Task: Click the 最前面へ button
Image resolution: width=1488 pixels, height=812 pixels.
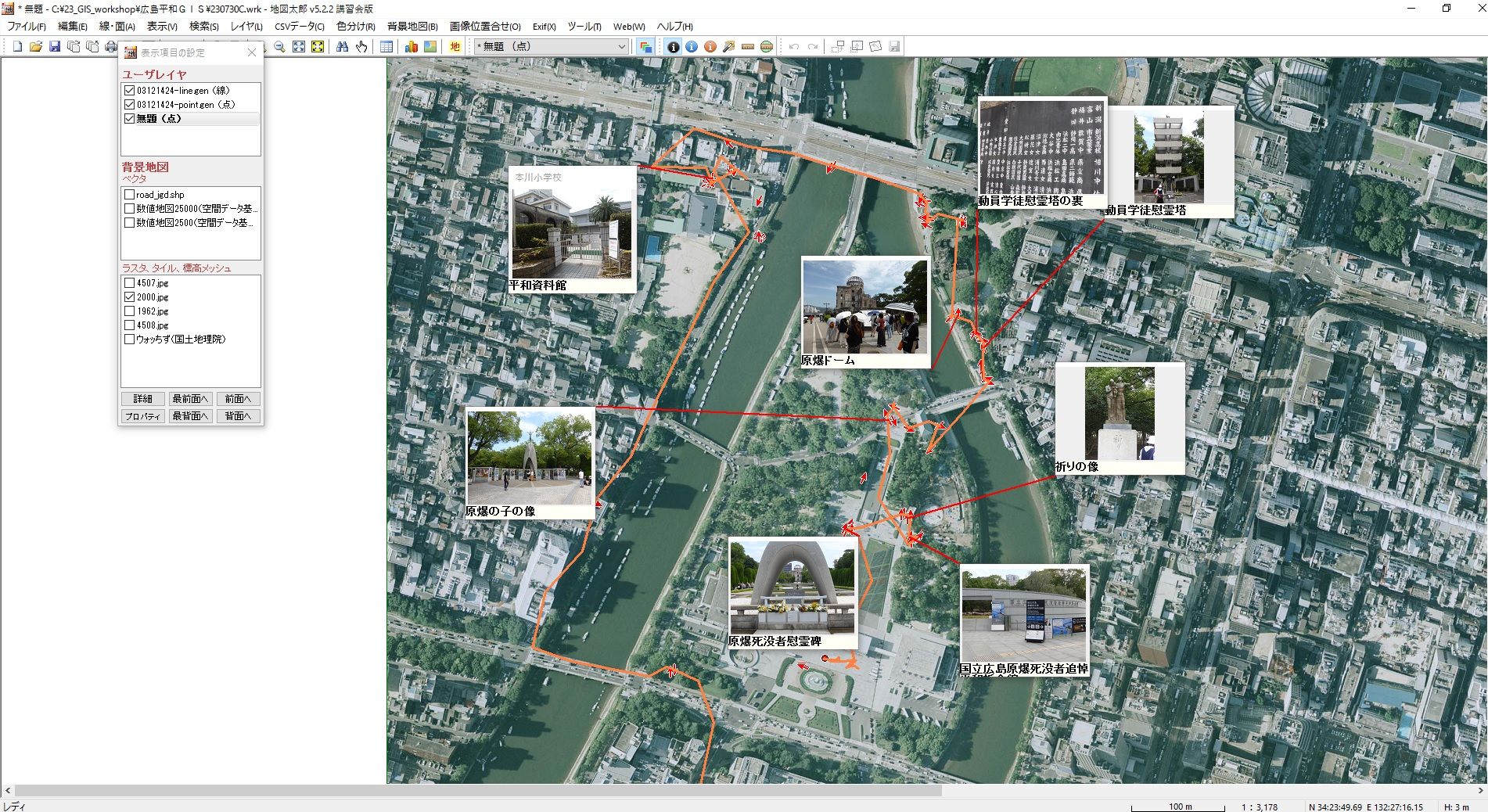Action: click(x=190, y=399)
